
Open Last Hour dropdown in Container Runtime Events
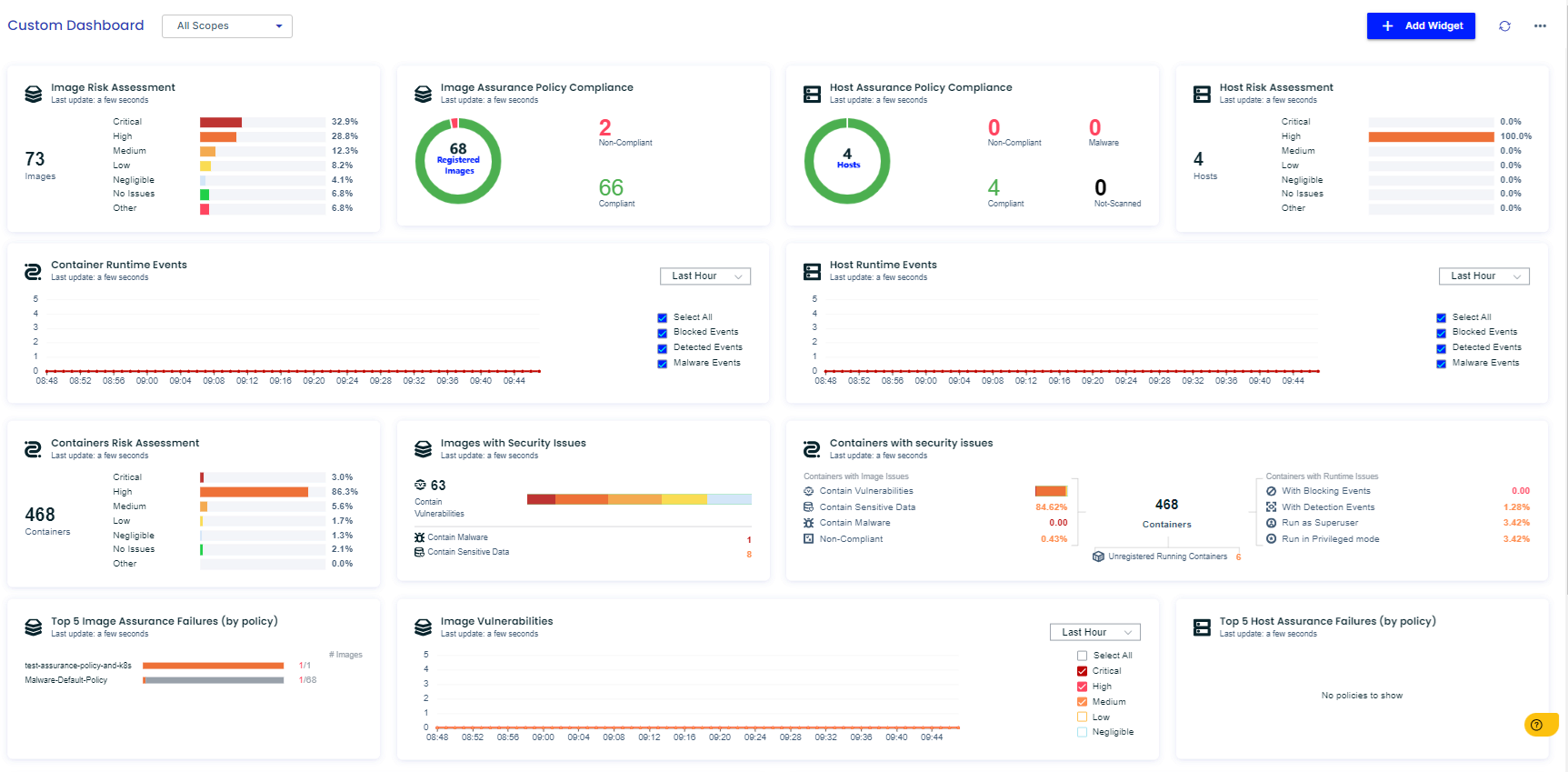705,276
